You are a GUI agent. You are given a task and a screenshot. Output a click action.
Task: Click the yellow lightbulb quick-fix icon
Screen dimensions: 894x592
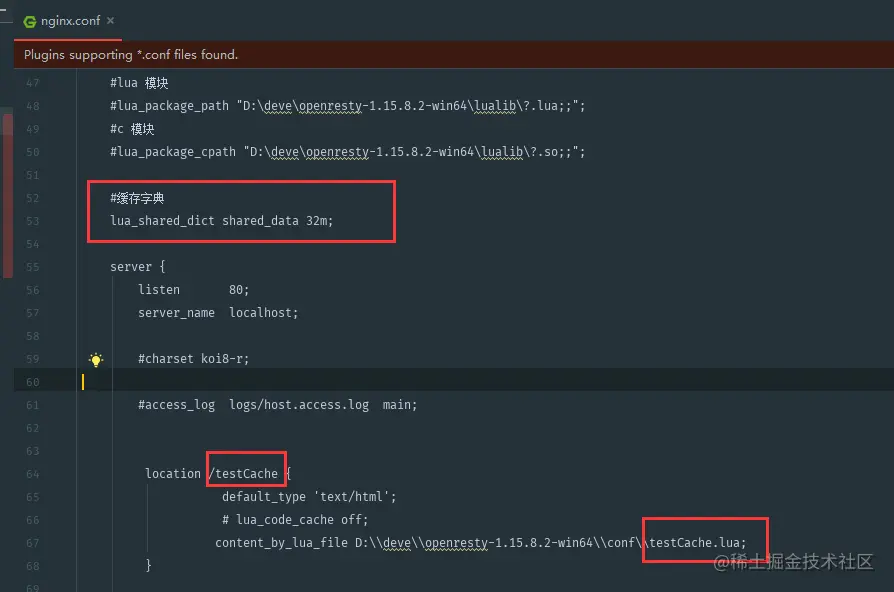point(96,359)
